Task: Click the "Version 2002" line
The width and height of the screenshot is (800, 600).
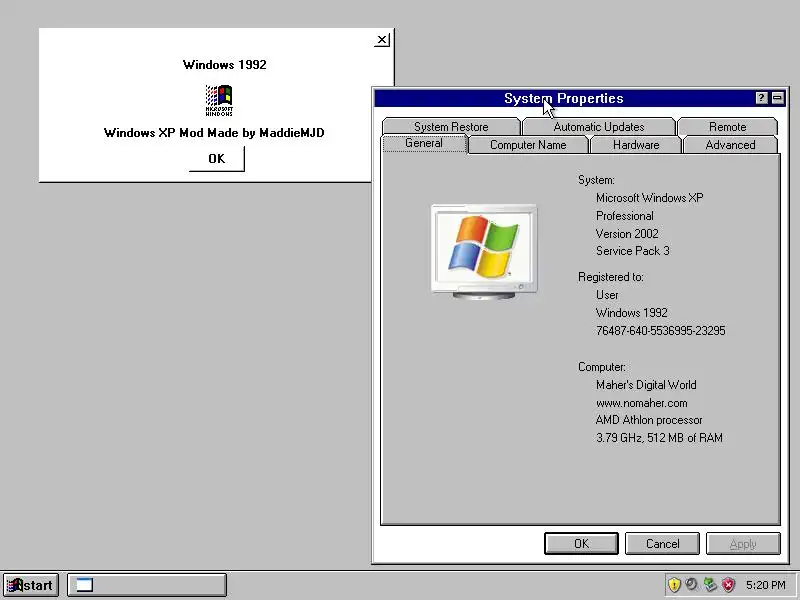Action: [627, 234]
